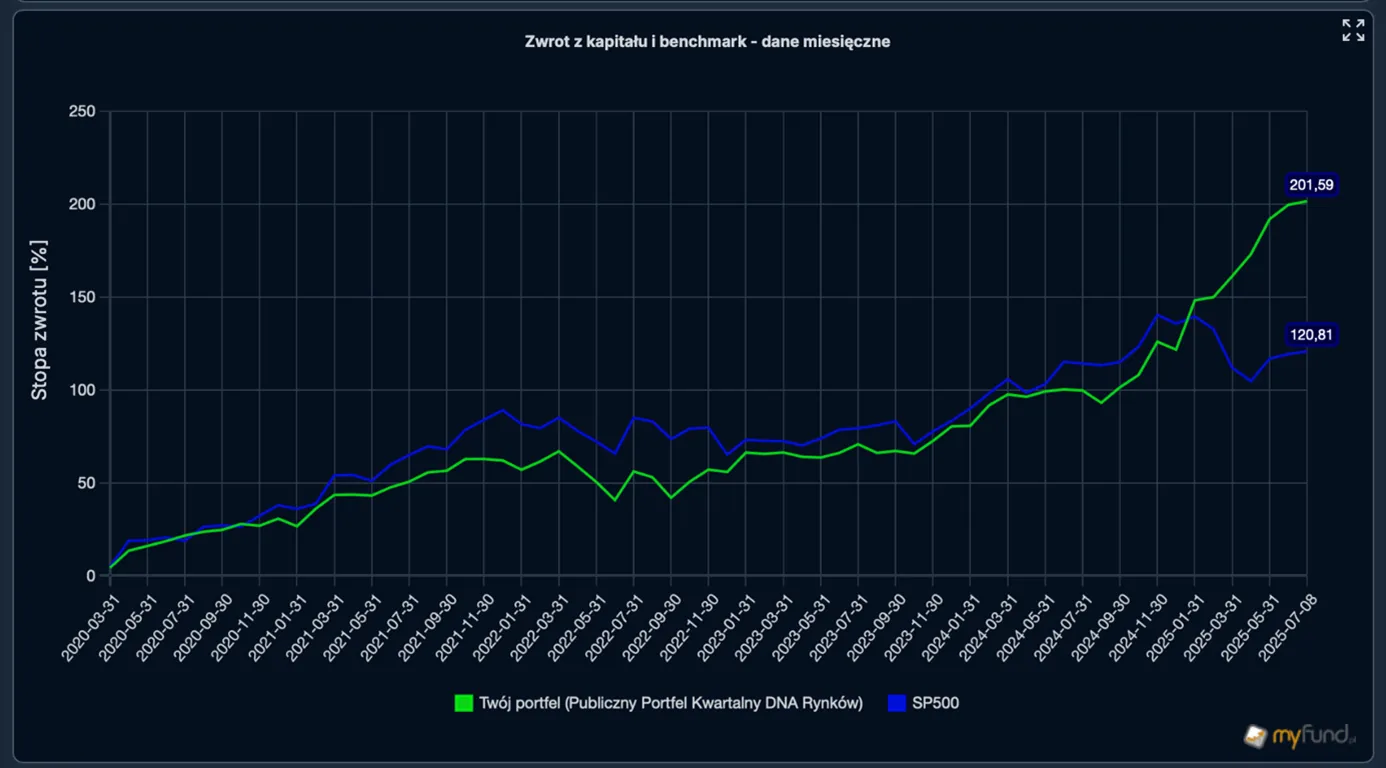The image size is (1386, 768).
Task: Click the blue SP500 legend color box
Action: tap(897, 703)
